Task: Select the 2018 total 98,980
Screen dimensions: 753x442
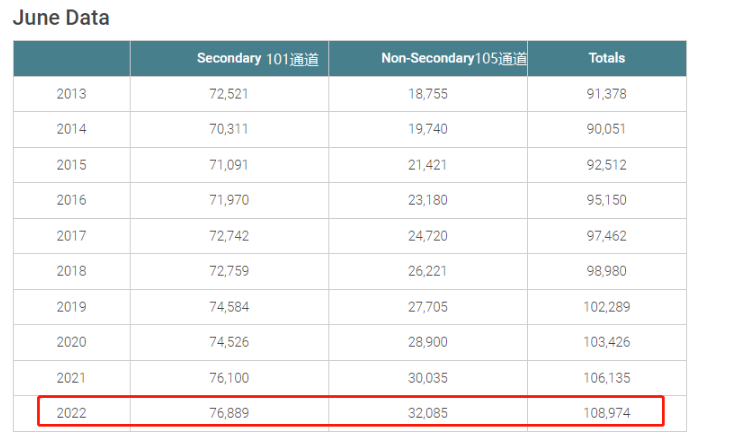Action: tap(606, 271)
